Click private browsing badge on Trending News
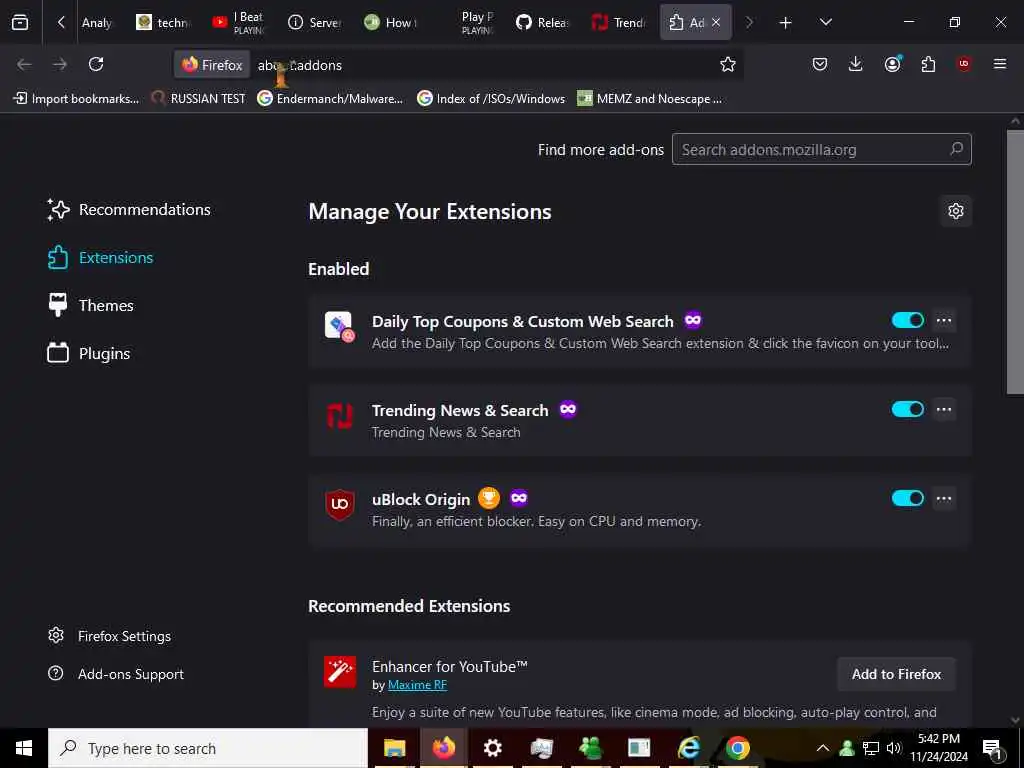This screenshot has height=768, width=1024. point(568,409)
